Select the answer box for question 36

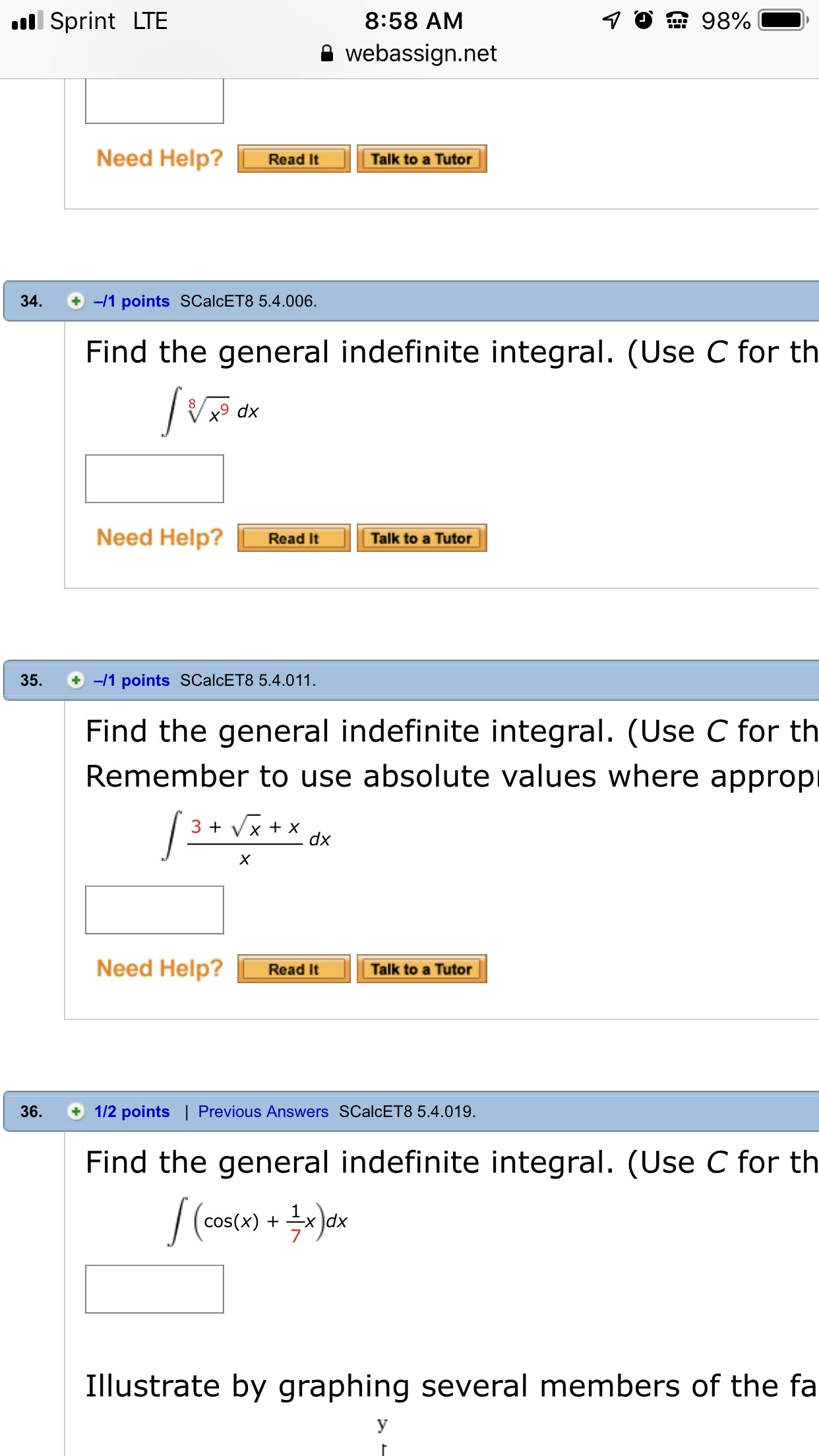pos(154,1289)
